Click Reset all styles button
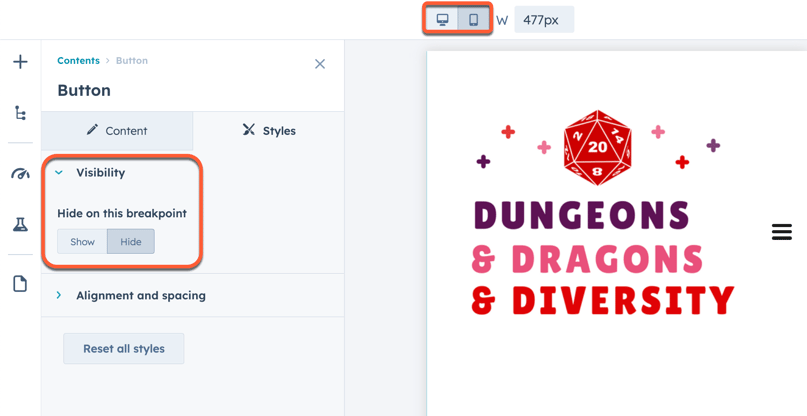 [124, 349]
